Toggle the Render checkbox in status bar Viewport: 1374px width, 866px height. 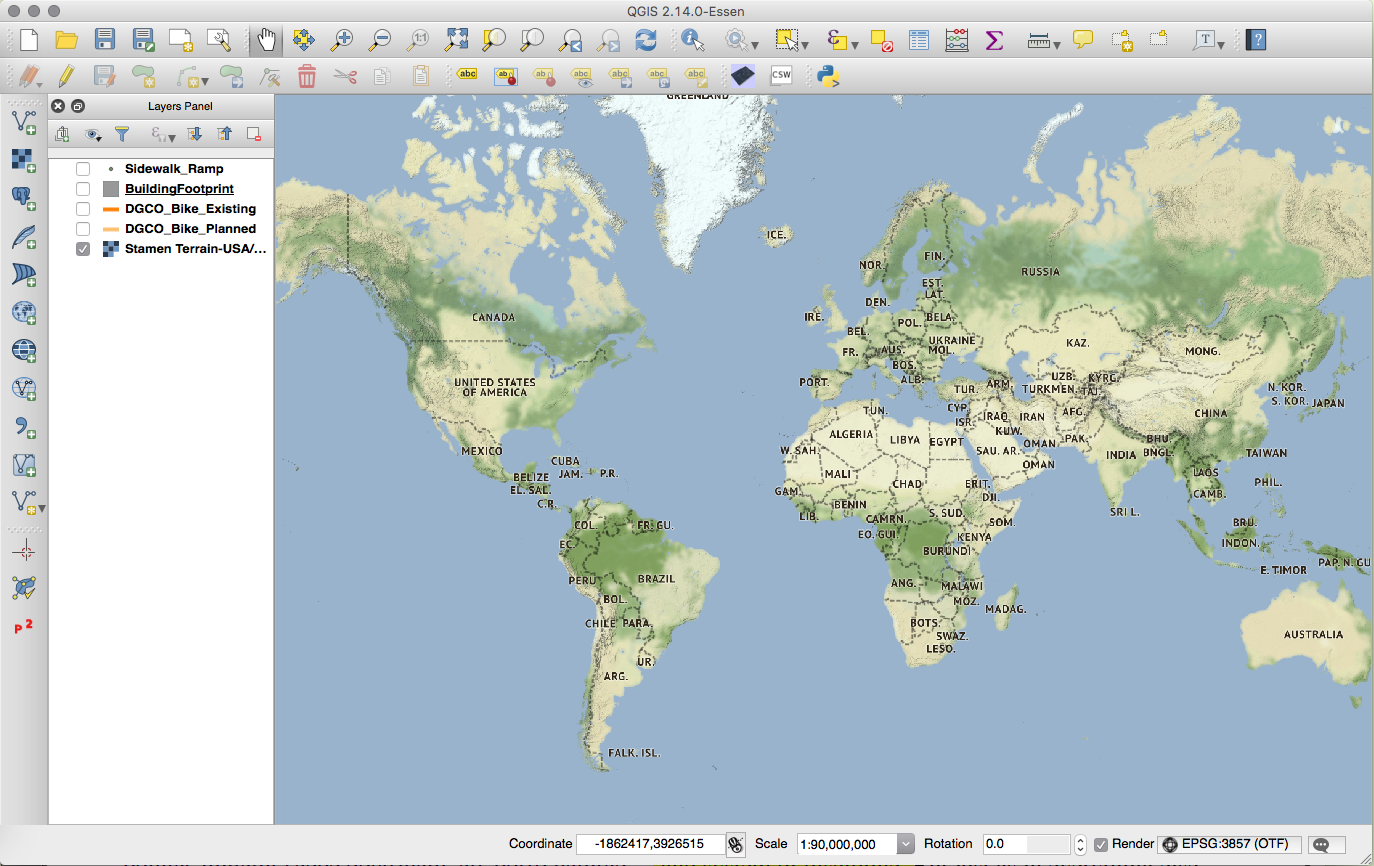point(1101,844)
